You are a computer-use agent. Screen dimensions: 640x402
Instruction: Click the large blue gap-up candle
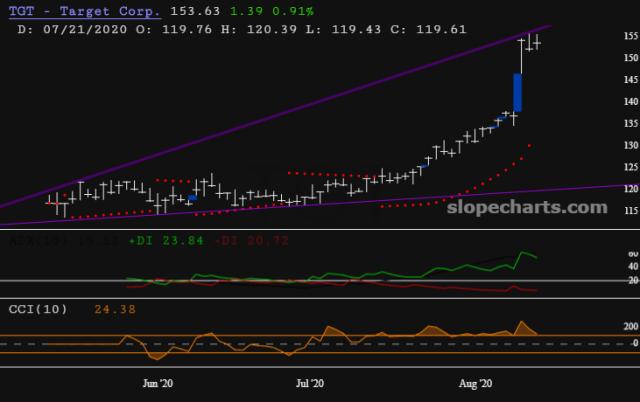pyautogui.click(x=517, y=93)
